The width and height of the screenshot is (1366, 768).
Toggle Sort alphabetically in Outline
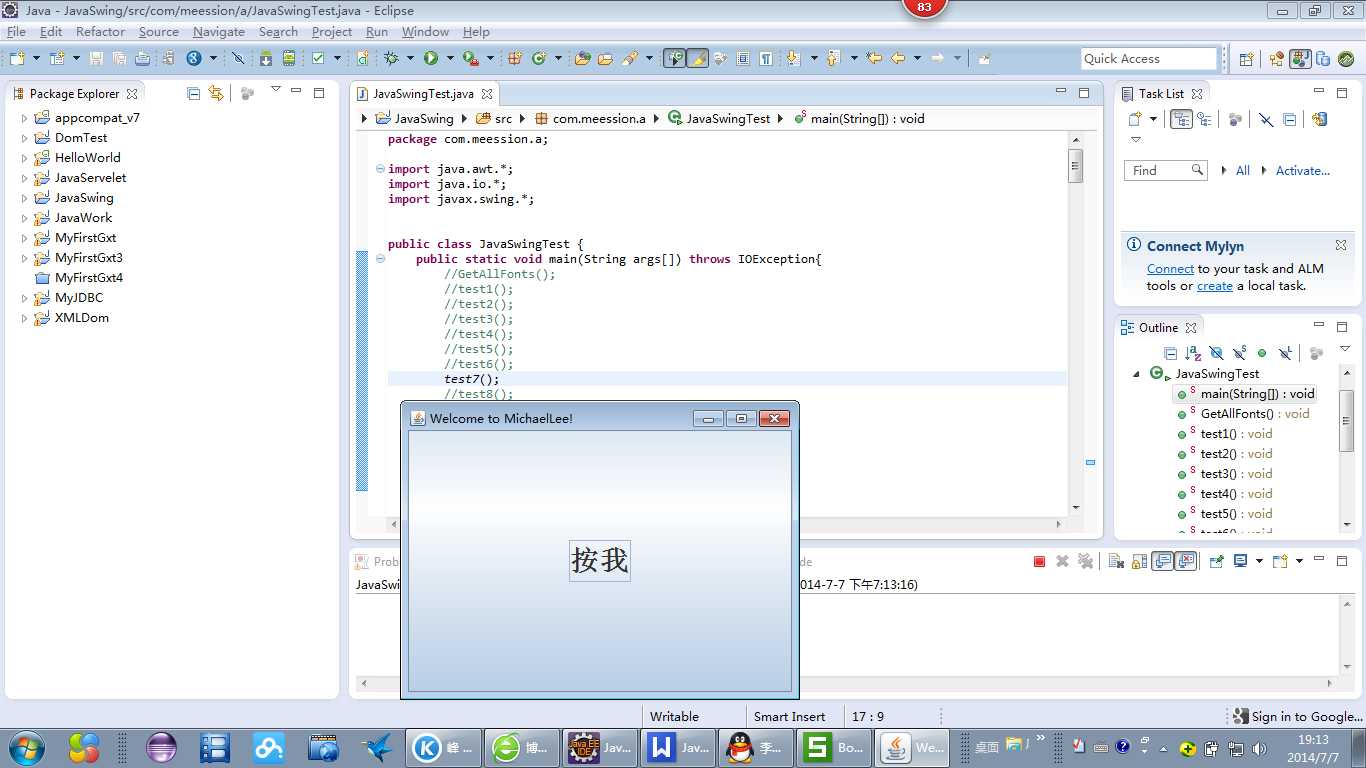(x=1192, y=353)
